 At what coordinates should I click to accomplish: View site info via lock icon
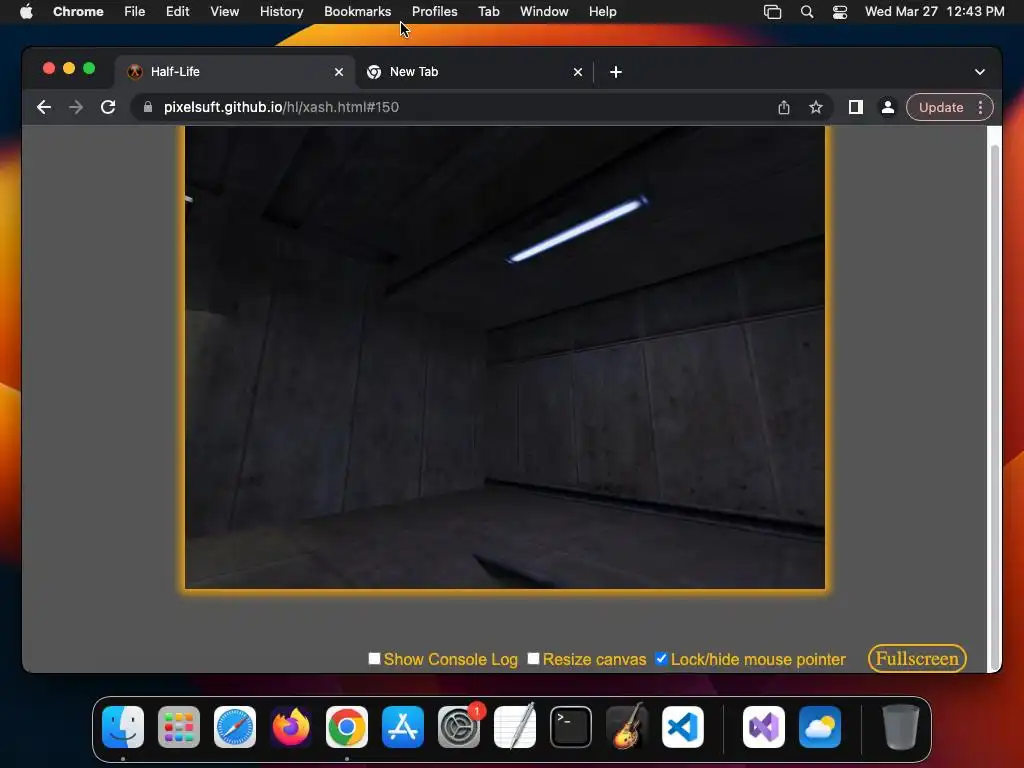148,107
